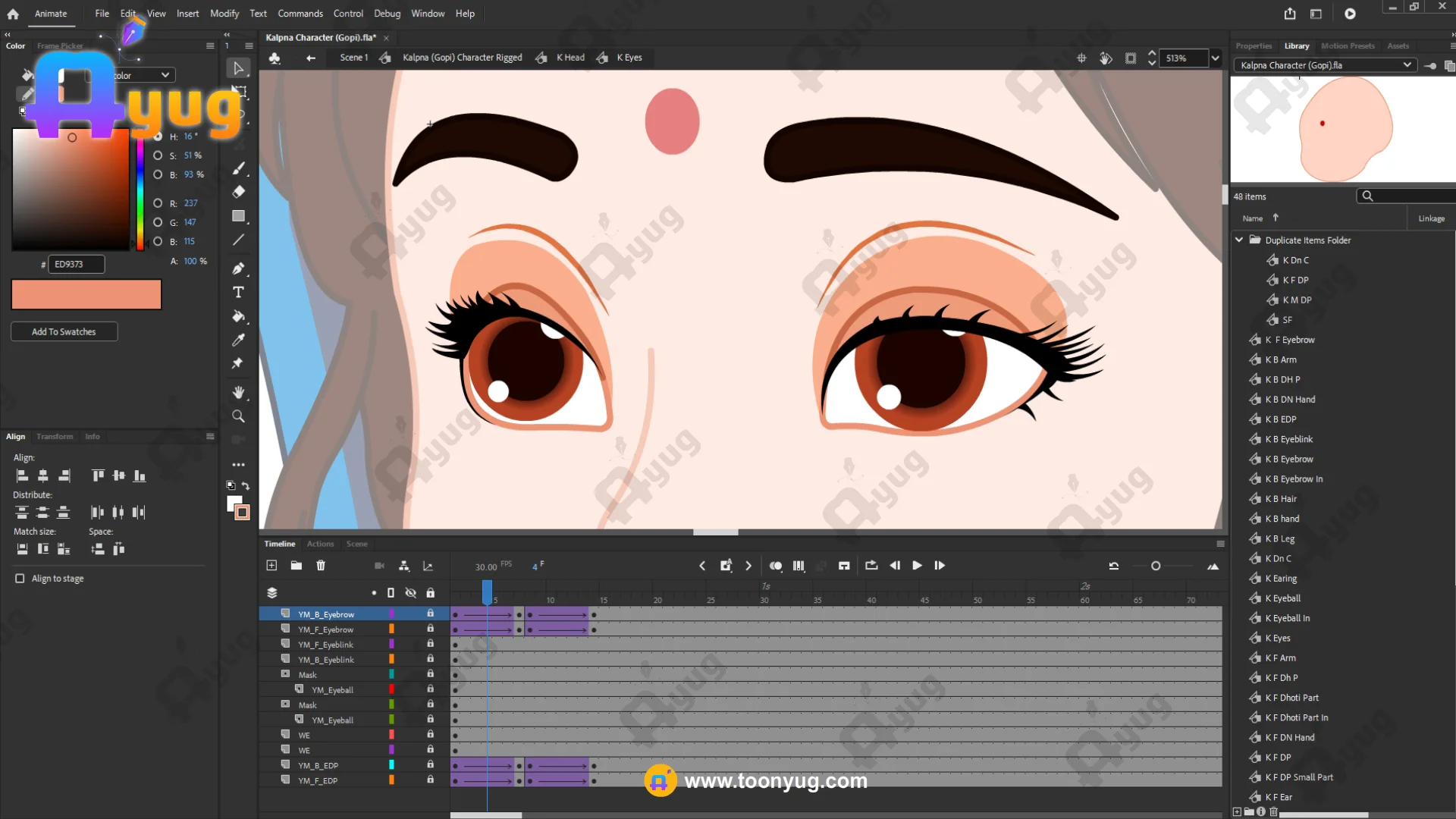Toggle the lock on the YM_B_Eyebrow layer
The image size is (1456, 819).
click(x=430, y=613)
